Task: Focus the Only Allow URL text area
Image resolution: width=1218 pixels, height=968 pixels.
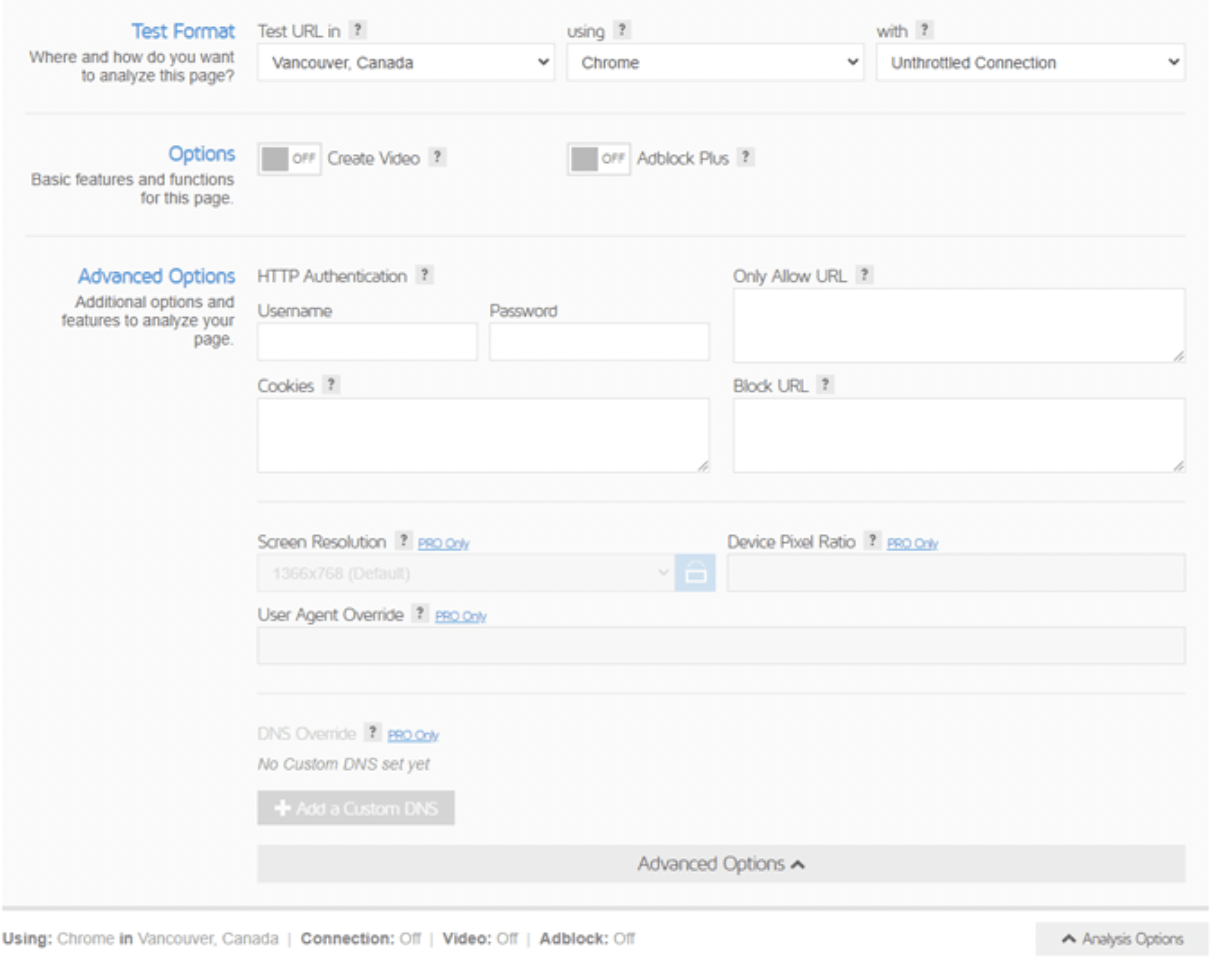Action: point(959,325)
